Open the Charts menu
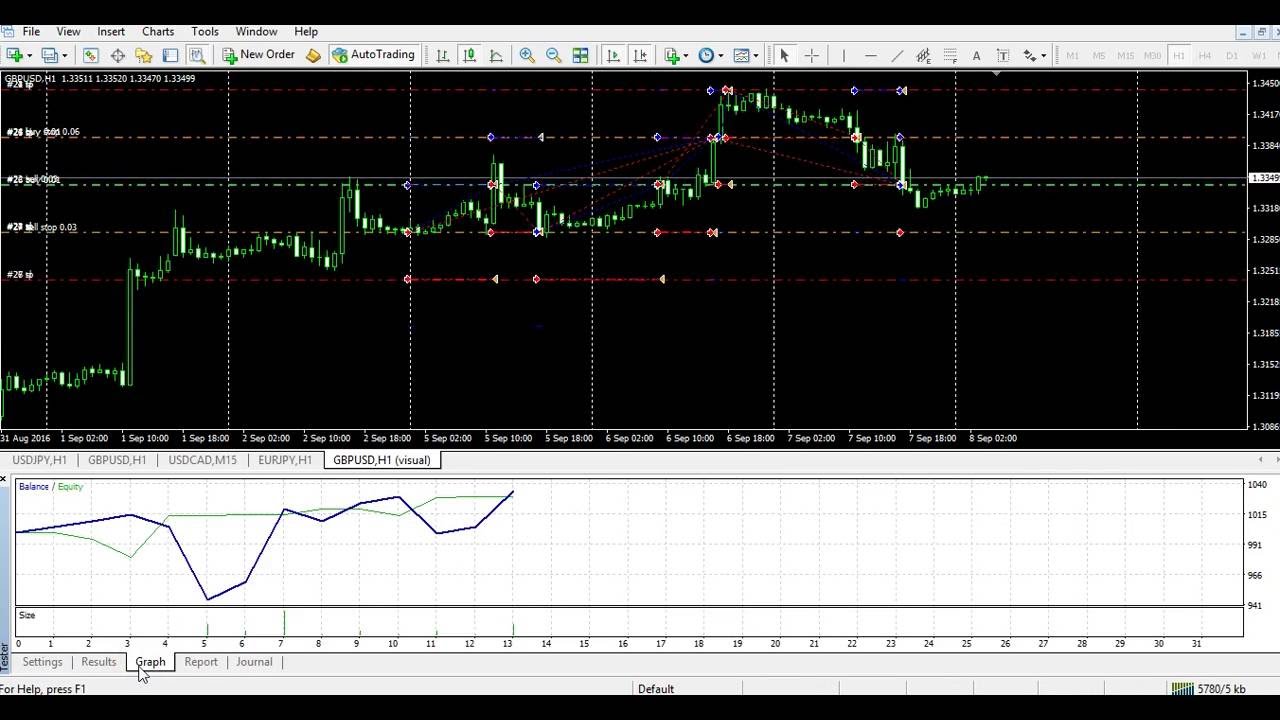 point(158,31)
